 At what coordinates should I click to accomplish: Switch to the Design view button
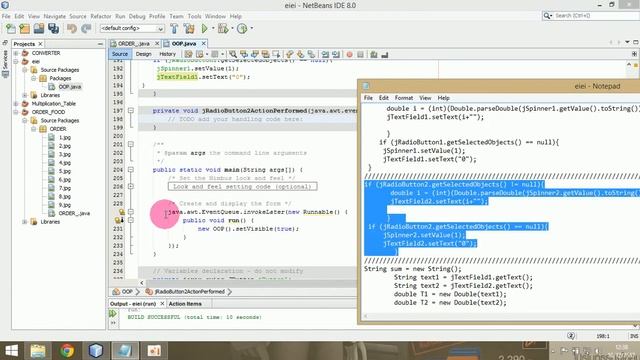tap(143, 54)
